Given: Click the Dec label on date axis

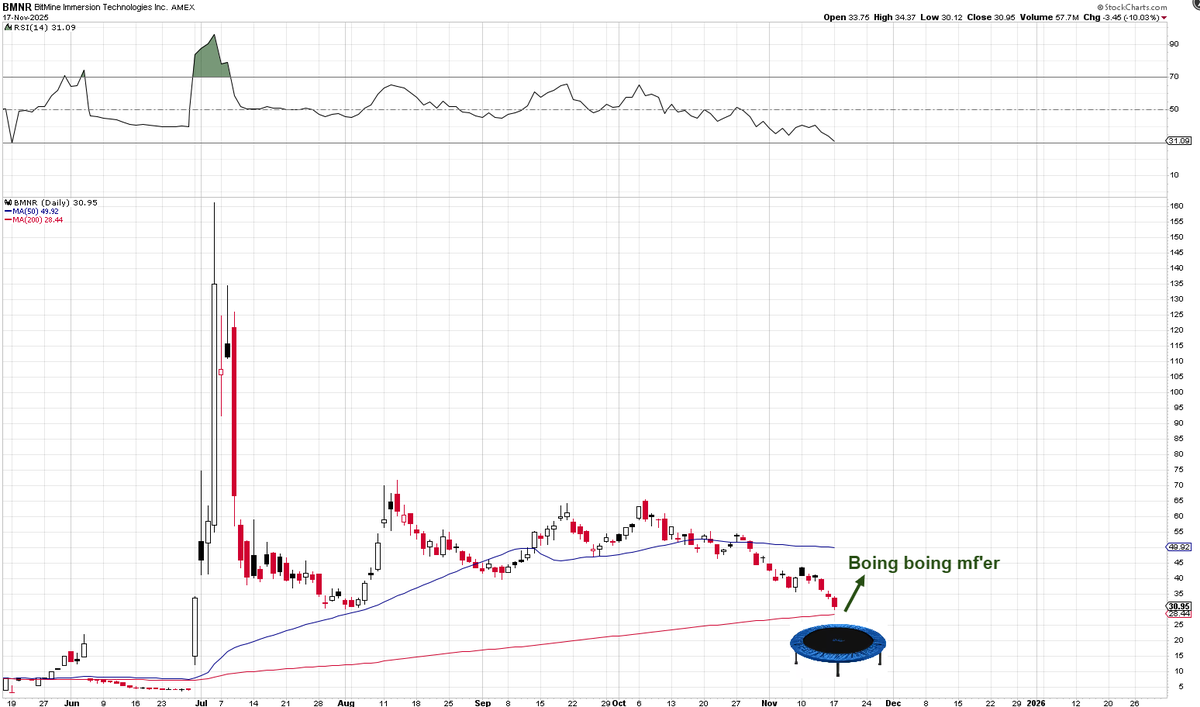Looking at the screenshot, I should (892, 704).
